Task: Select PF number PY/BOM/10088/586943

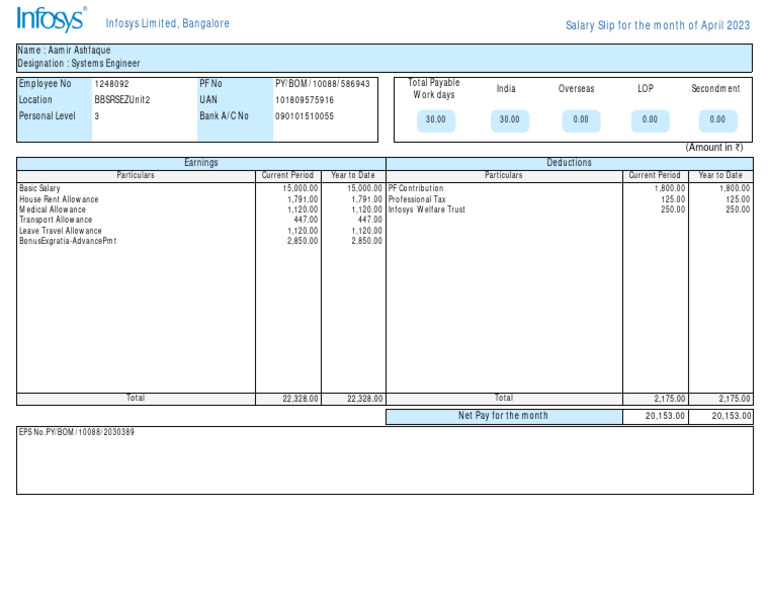Action: pos(322,84)
